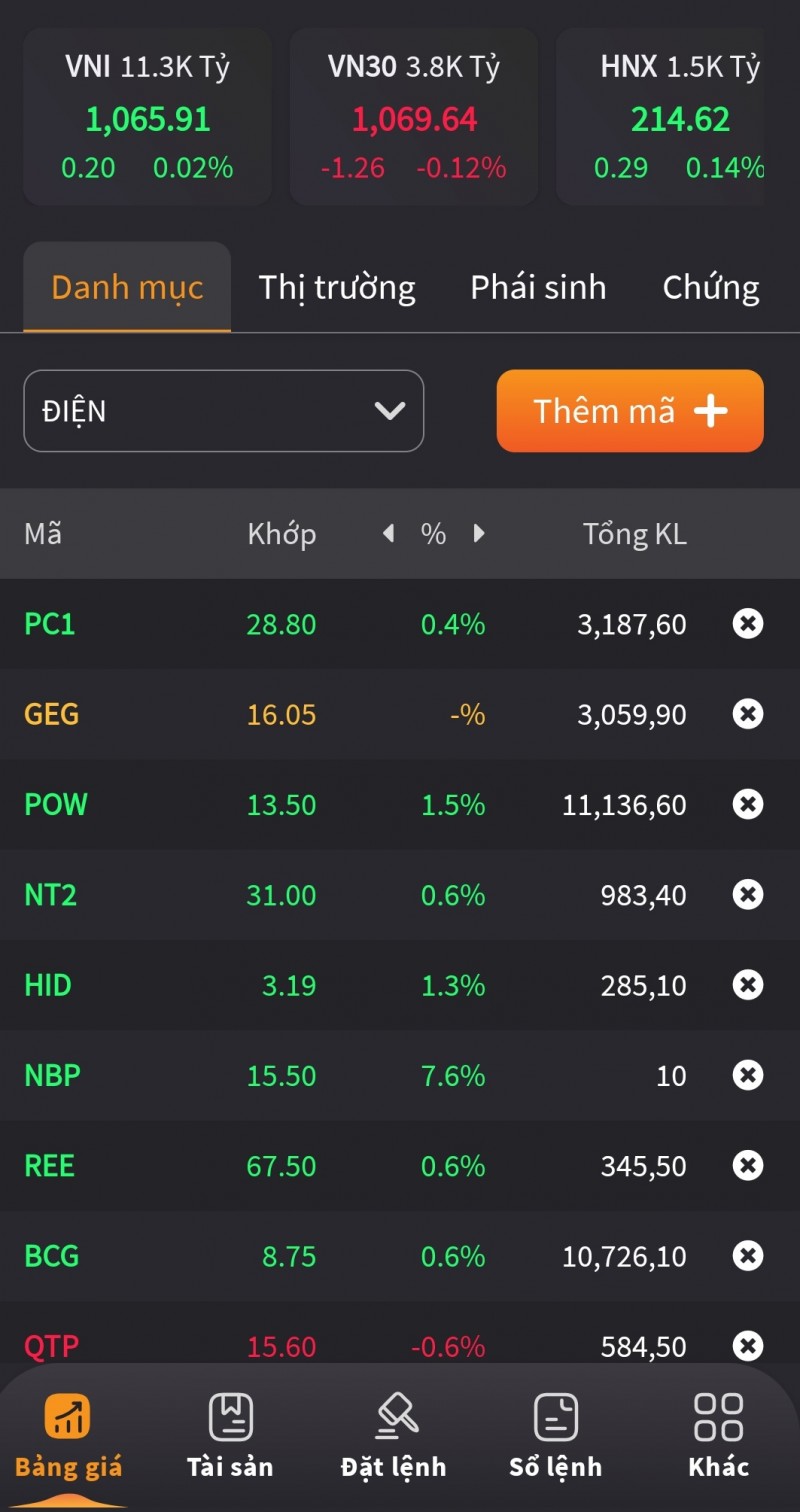Click the left arrow beside % column
This screenshot has width=800, height=1512.
tap(388, 534)
